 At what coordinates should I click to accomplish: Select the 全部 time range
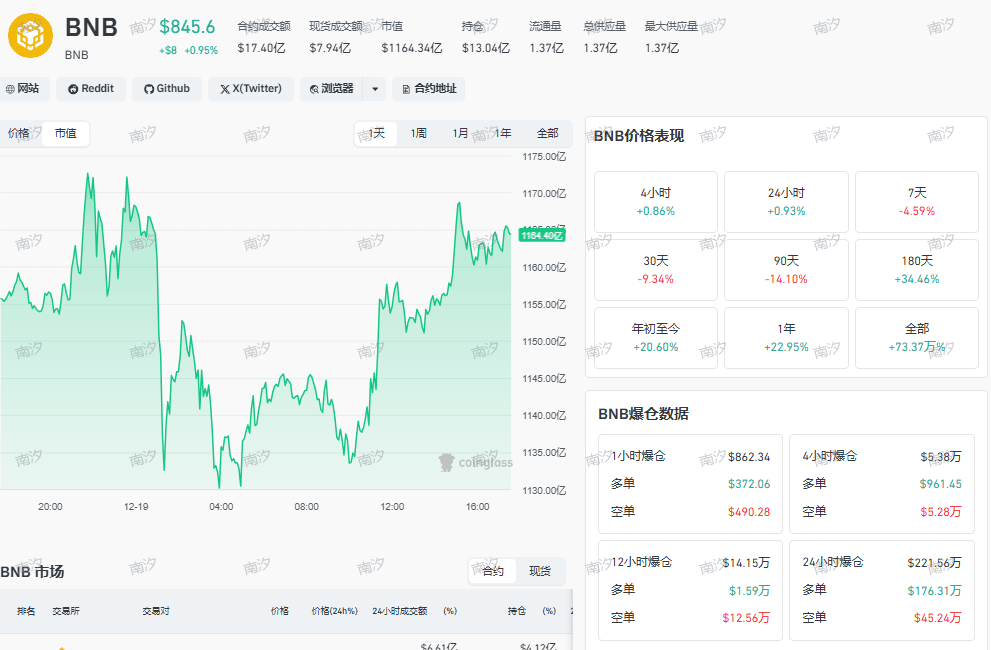(547, 133)
